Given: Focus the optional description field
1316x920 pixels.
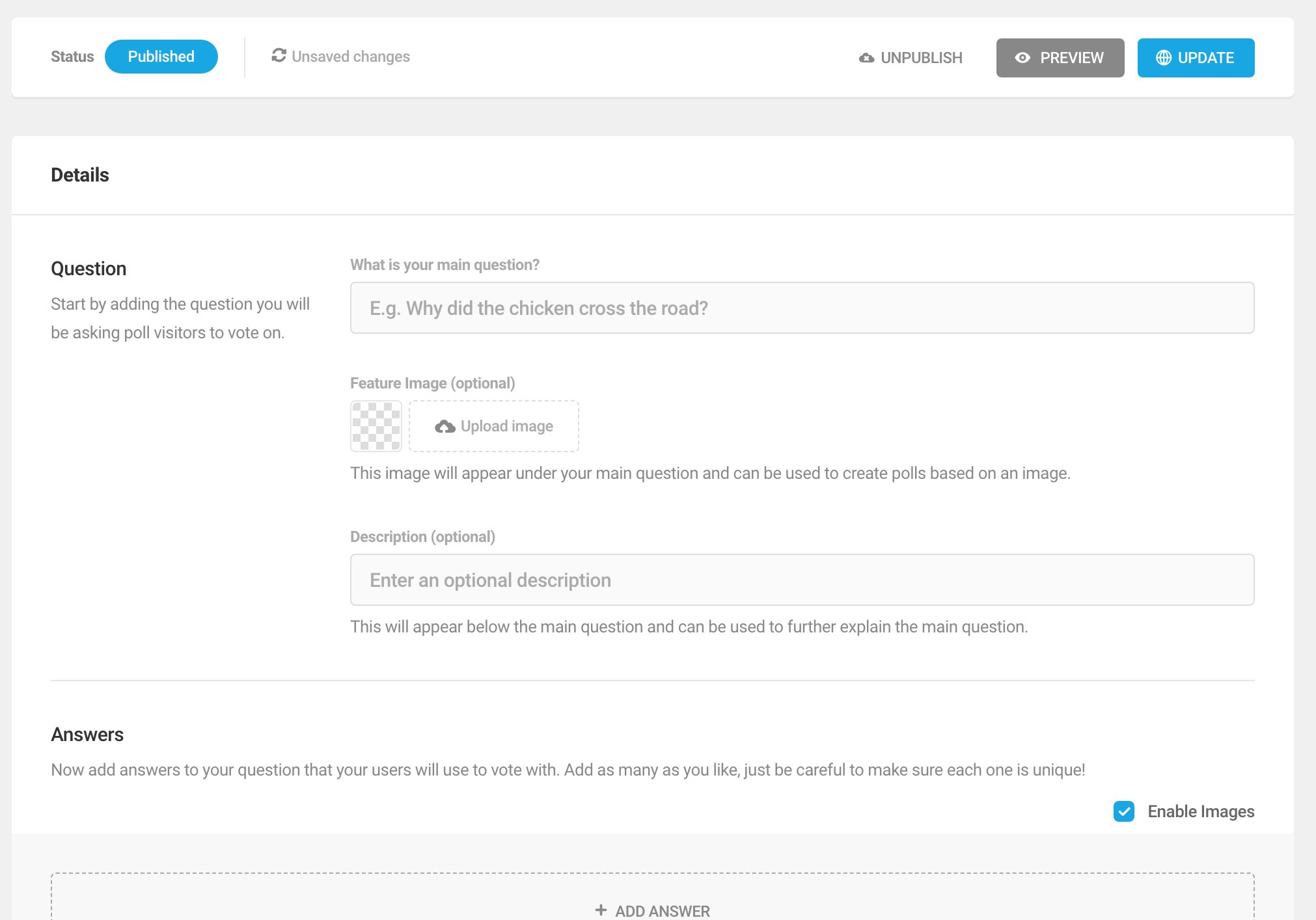Looking at the screenshot, I should click(x=802, y=580).
